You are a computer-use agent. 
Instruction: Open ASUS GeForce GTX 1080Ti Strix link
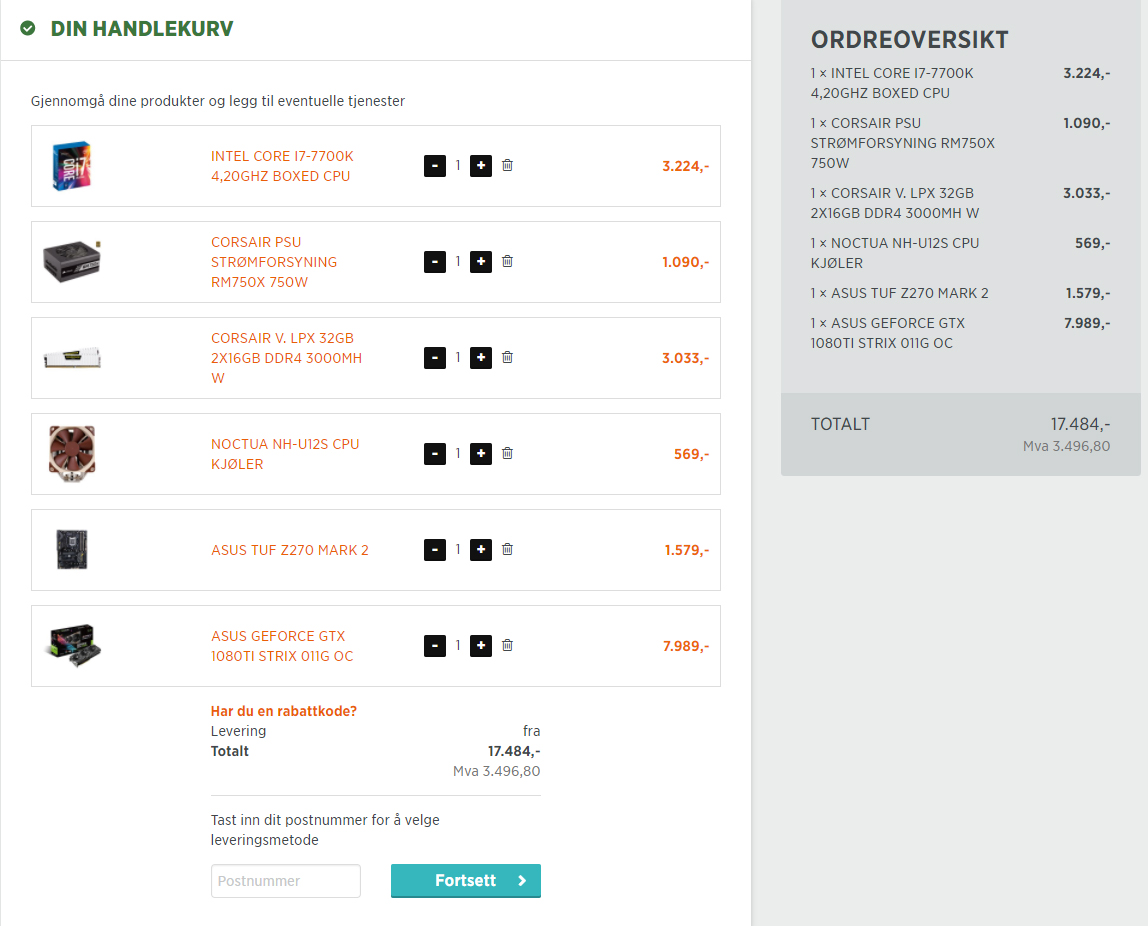click(x=282, y=646)
